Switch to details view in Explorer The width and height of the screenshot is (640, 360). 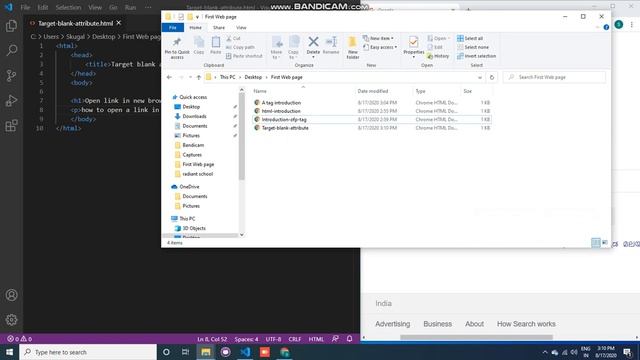click(596, 242)
